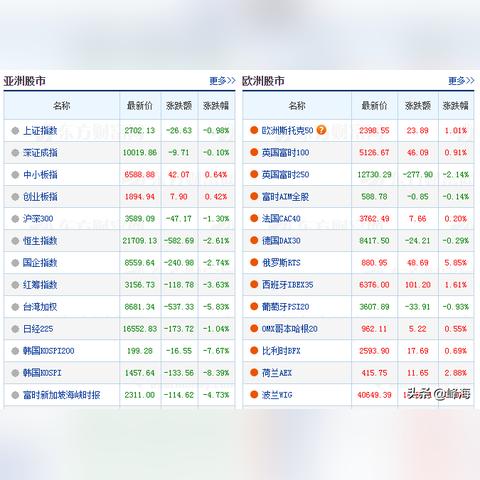
Task: Click 最新价 header in 亚洲股市 table
Action: 140,106
